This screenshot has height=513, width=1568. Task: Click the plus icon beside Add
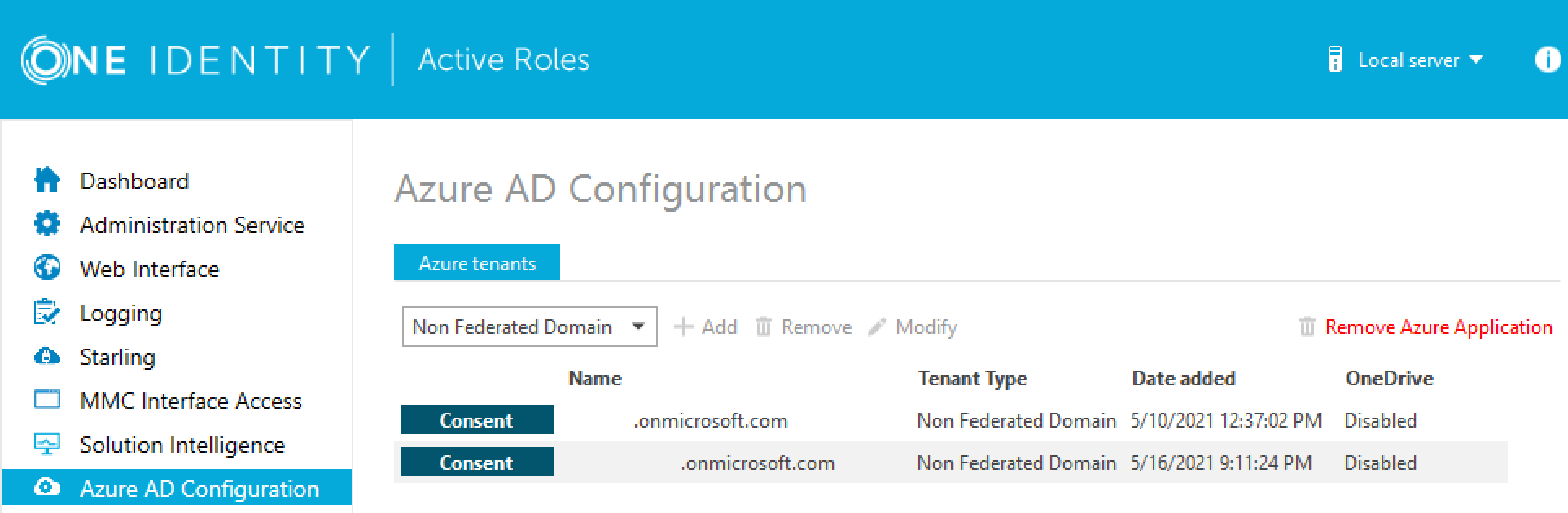click(x=684, y=327)
